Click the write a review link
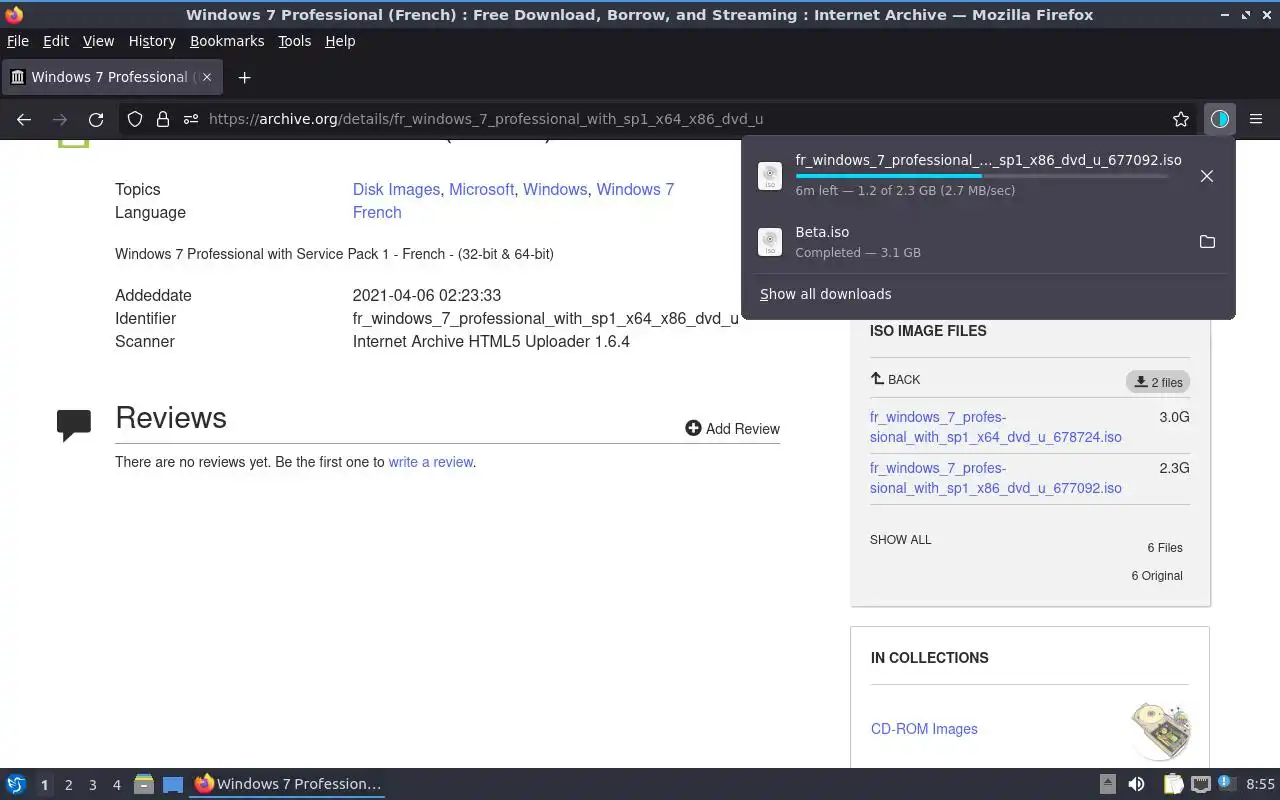Screen dimensions: 1280x800 tap(431, 462)
